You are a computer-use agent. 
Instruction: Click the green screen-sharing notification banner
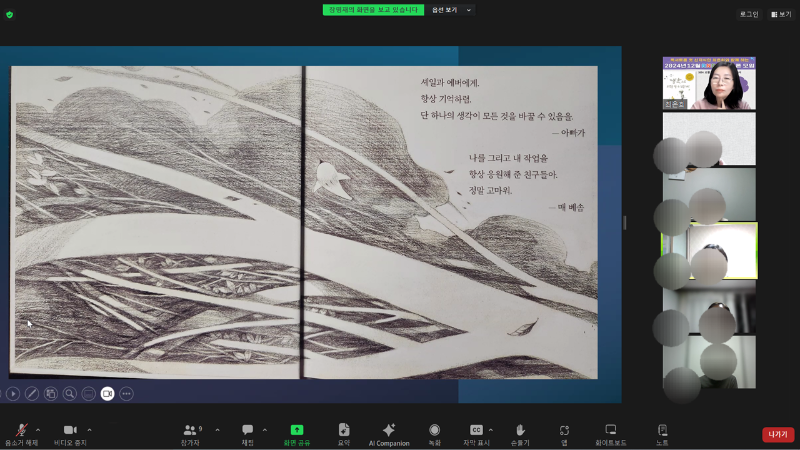click(x=373, y=10)
